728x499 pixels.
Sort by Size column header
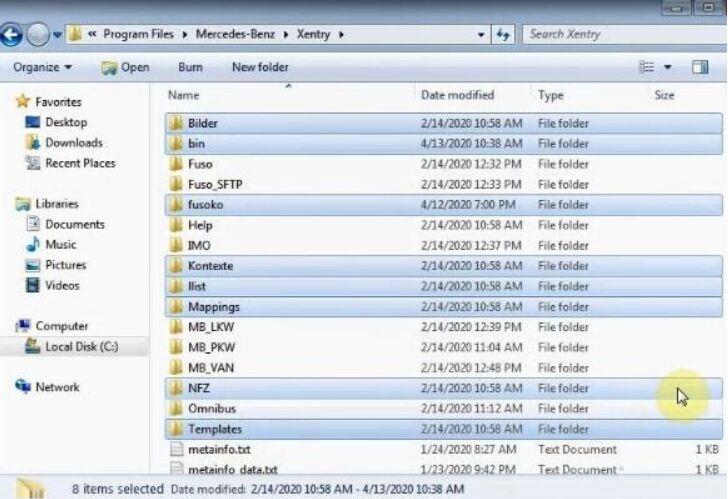[x=664, y=95]
